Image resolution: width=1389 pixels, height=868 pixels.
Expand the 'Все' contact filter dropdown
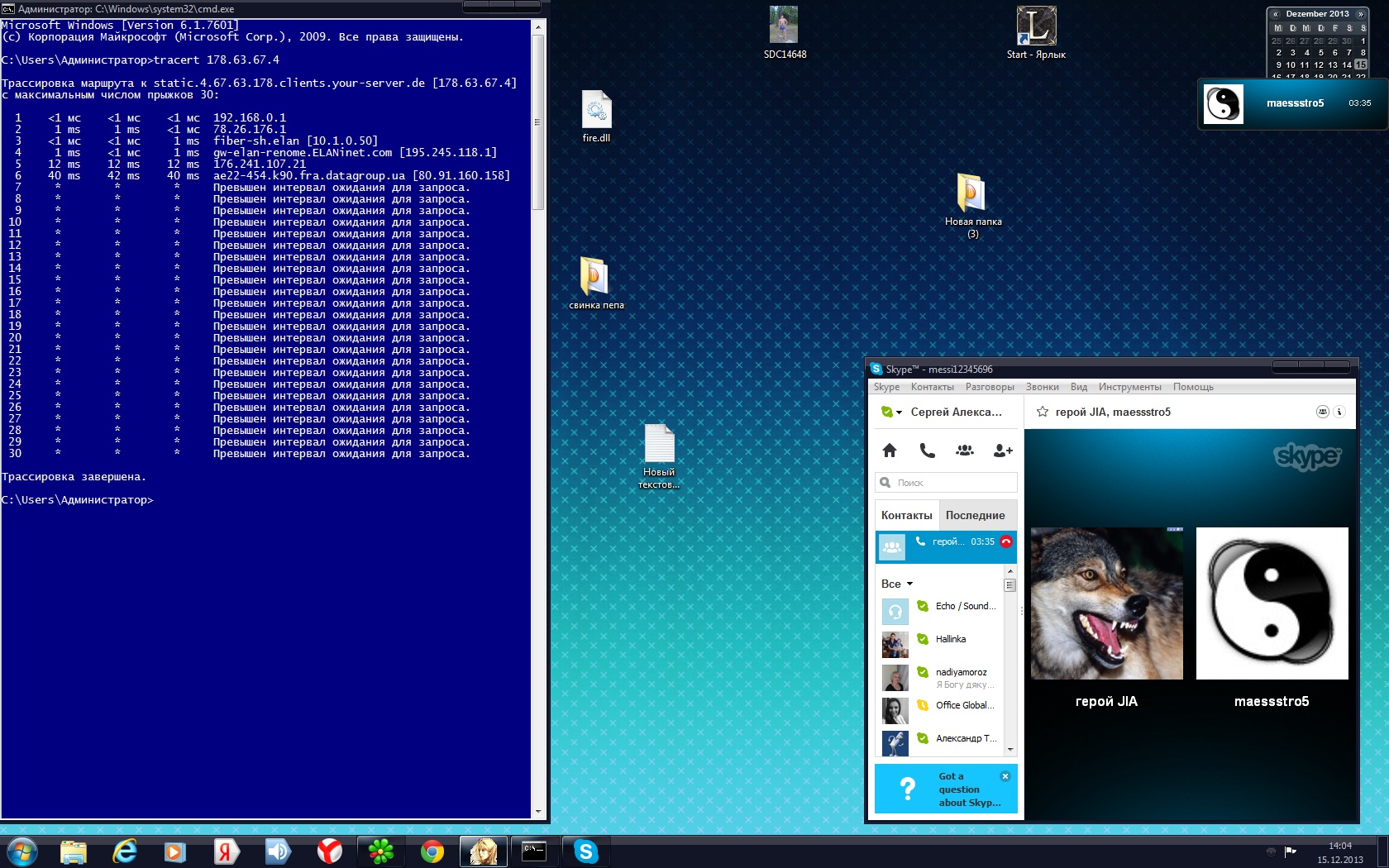tap(897, 584)
